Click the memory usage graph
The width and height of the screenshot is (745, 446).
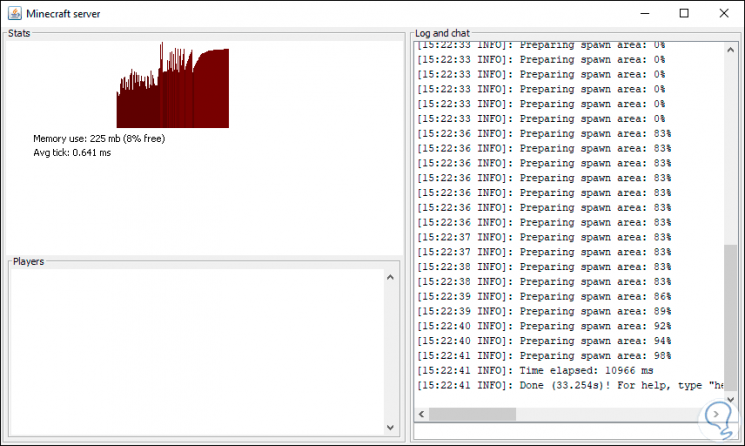(x=172, y=85)
